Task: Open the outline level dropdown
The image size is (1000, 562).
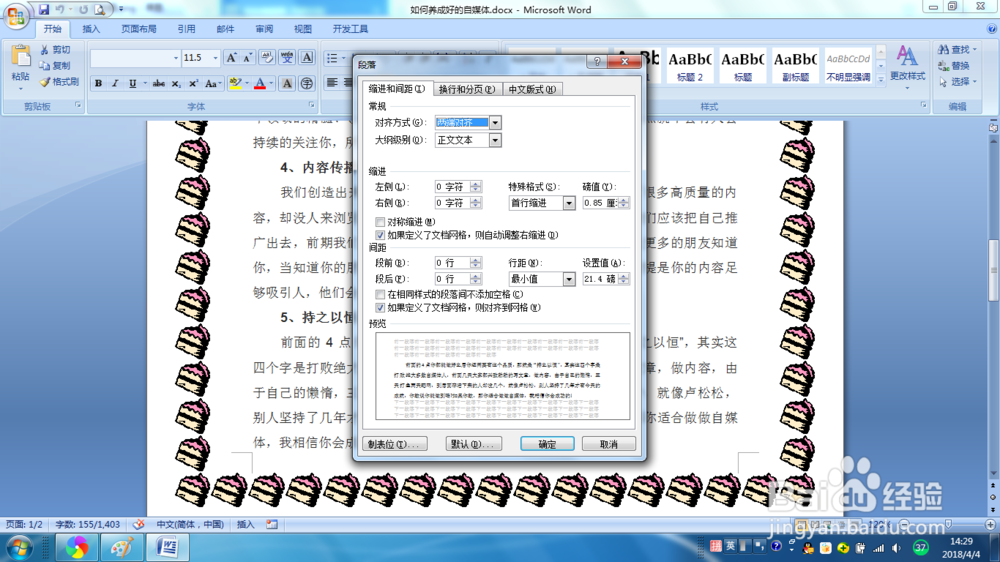Action: (x=495, y=140)
